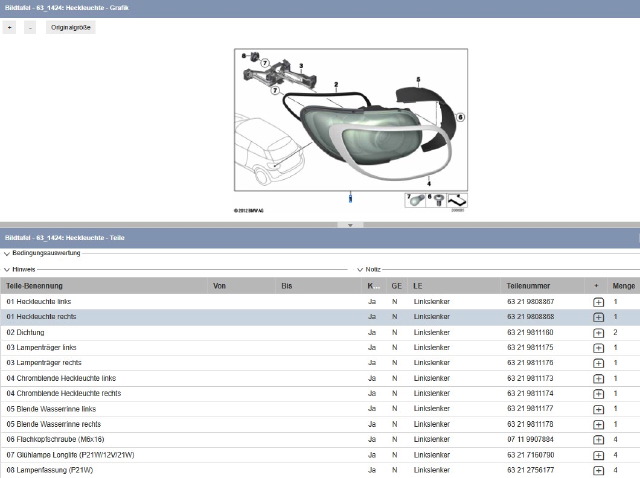The width and height of the screenshot is (640, 478).
Task: Select row 06 Flachkopfschraube (M6x16)
Action: 320,440
